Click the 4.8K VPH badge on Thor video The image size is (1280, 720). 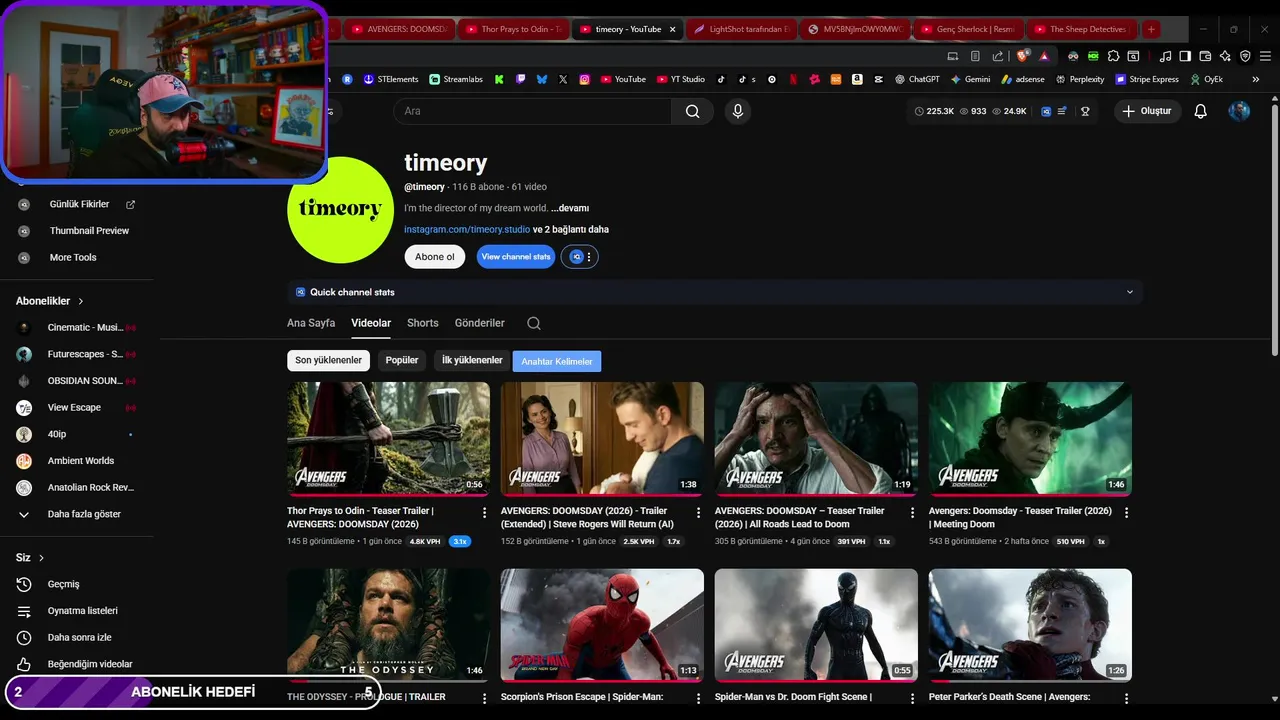pos(425,541)
